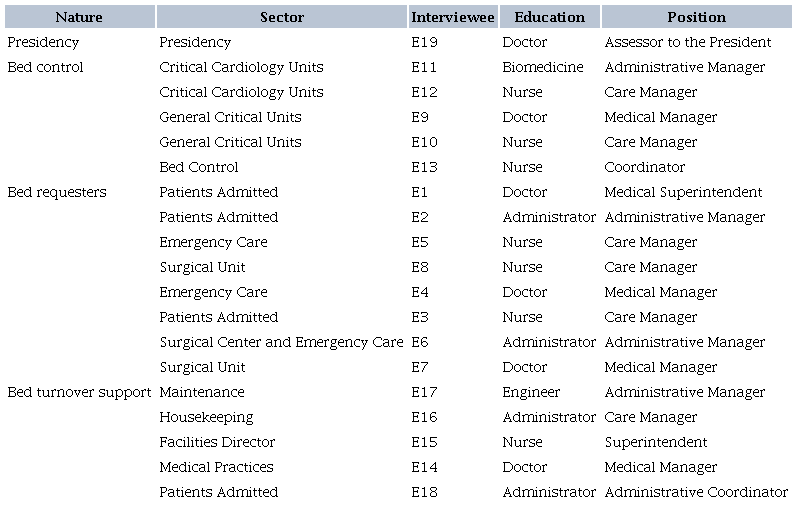
Task: Select the Bed turnover support cell
Action: pyautogui.click(x=79, y=392)
